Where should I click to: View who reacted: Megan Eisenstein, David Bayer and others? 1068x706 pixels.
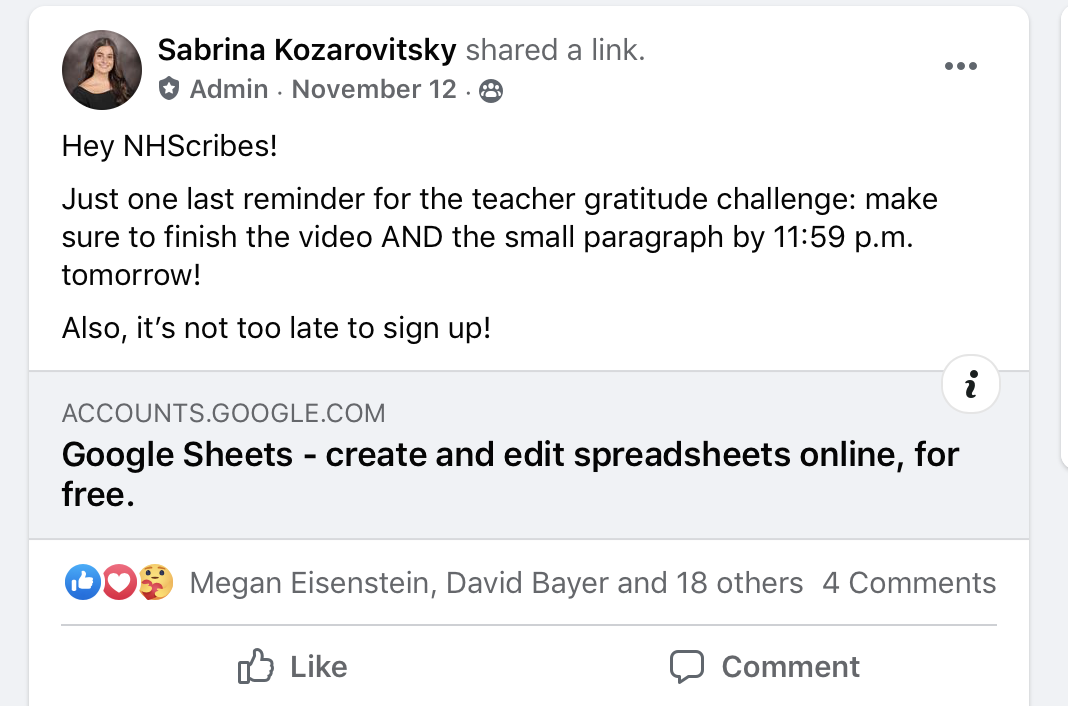click(x=496, y=583)
